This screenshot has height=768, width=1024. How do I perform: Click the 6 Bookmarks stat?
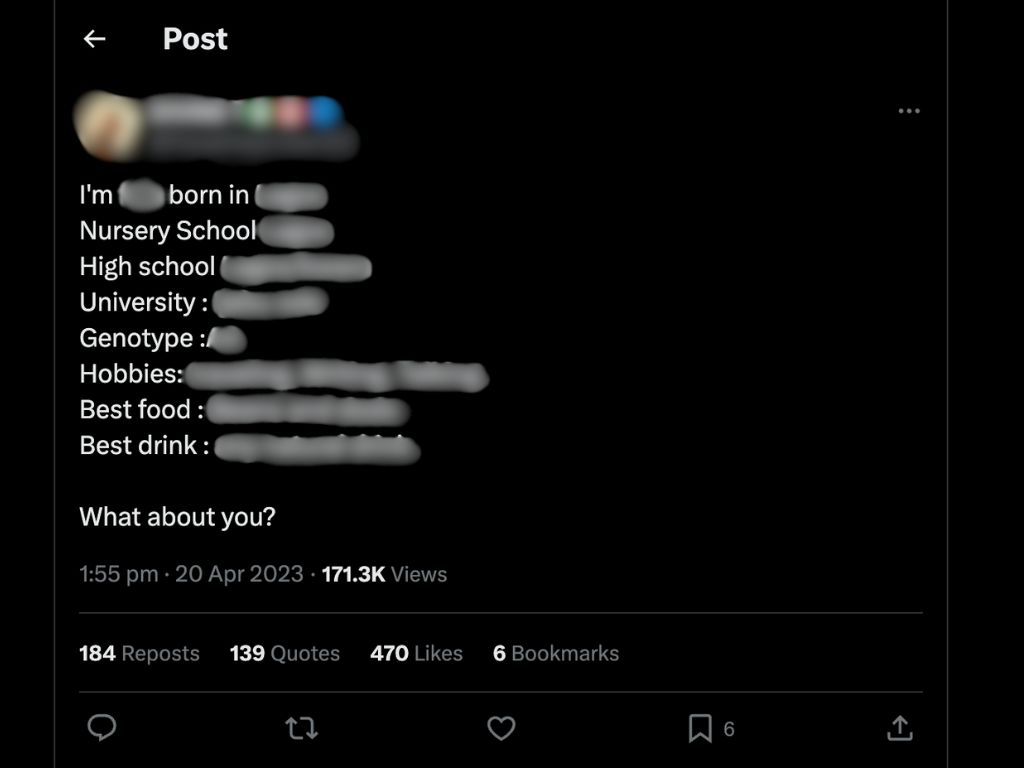tap(555, 653)
